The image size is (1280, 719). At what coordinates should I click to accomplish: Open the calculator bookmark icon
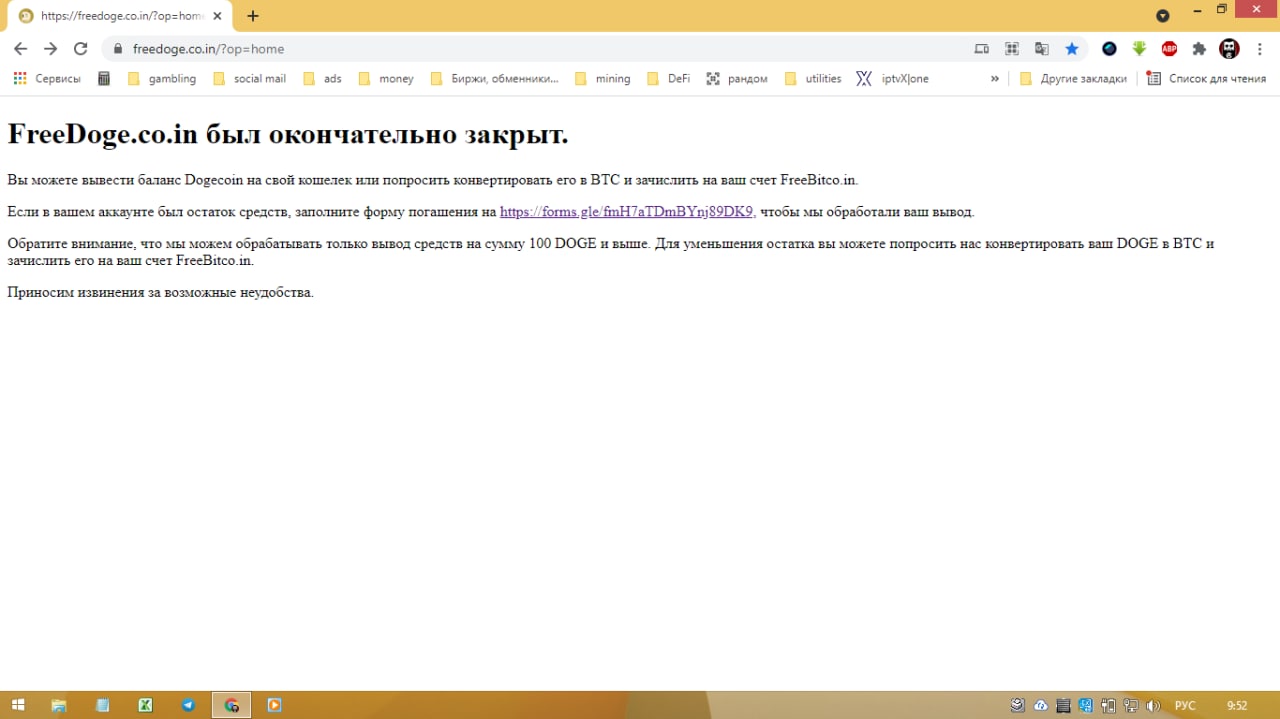104,78
